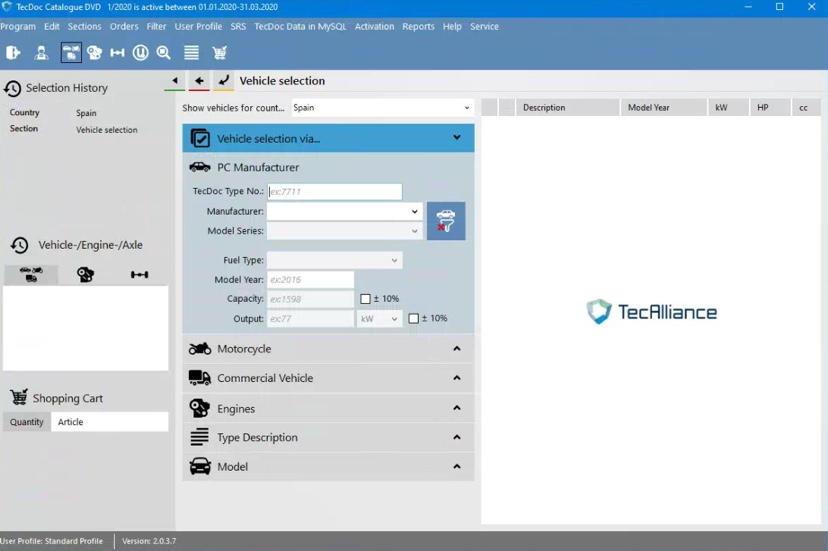The height and width of the screenshot is (551, 828).
Task: Enable the Output ±10% checkbox
Action: [x=413, y=319]
